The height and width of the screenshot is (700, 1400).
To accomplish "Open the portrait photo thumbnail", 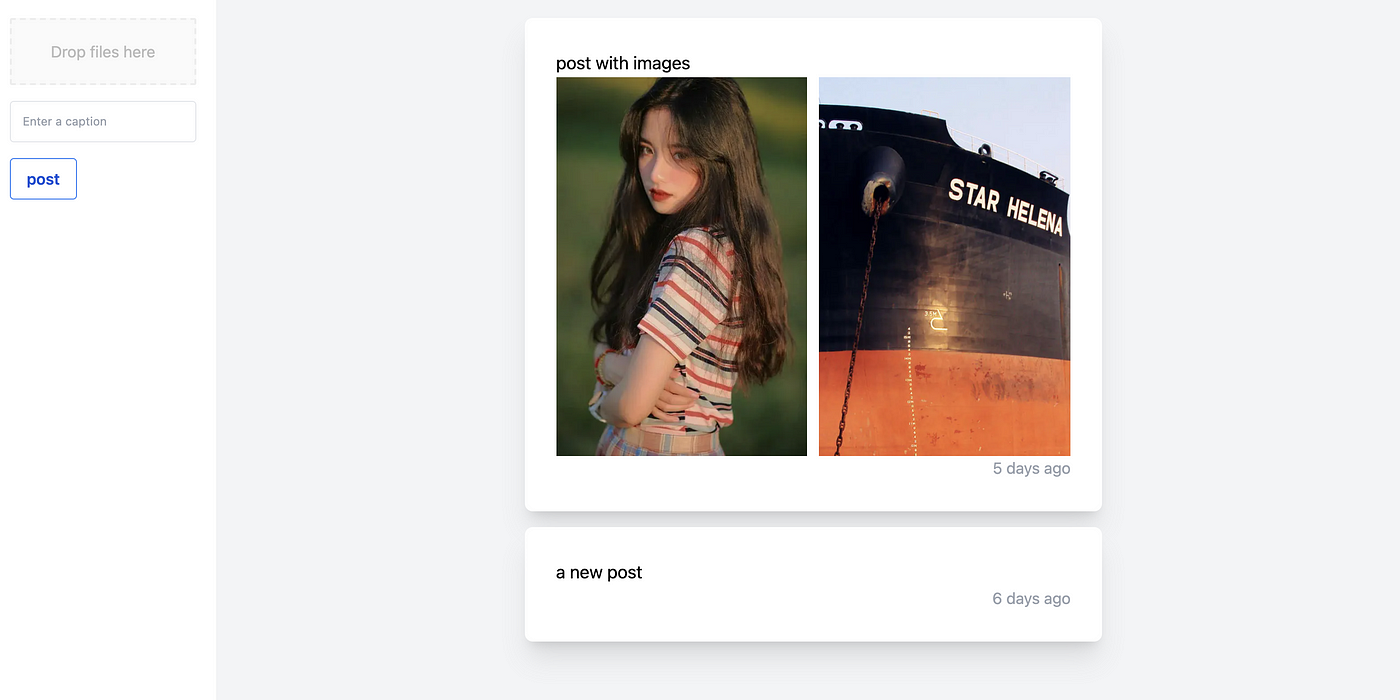I will click(x=681, y=266).
